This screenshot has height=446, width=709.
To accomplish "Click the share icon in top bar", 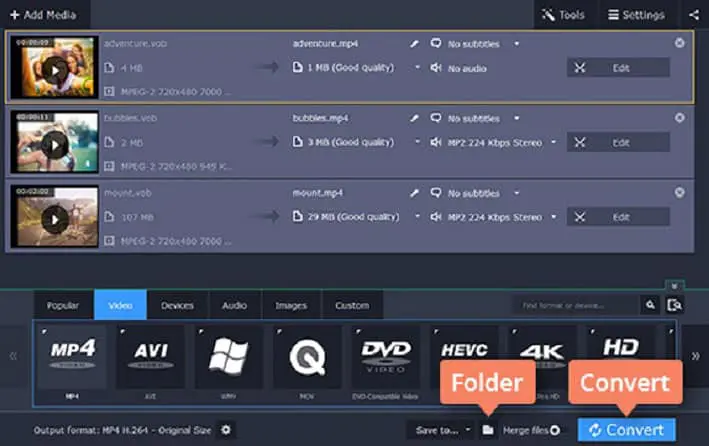I will [x=694, y=15].
